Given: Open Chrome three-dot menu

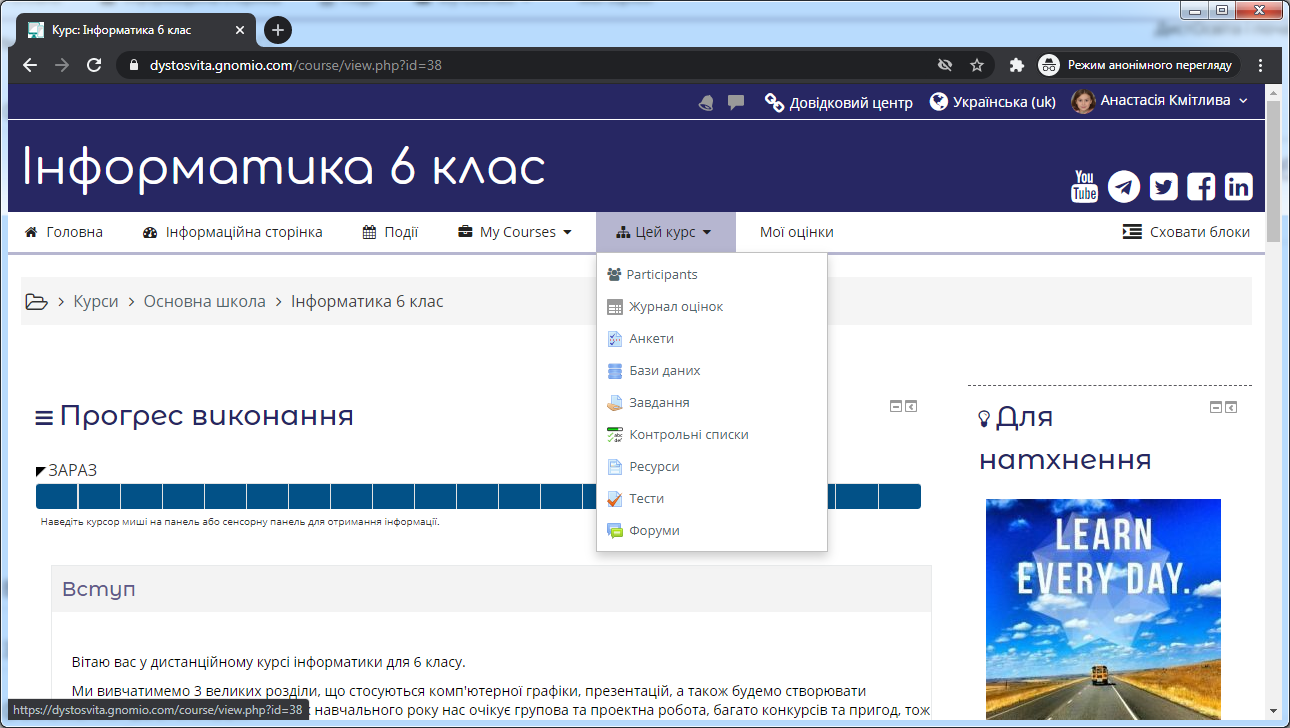Looking at the screenshot, I should click(1260, 65).
